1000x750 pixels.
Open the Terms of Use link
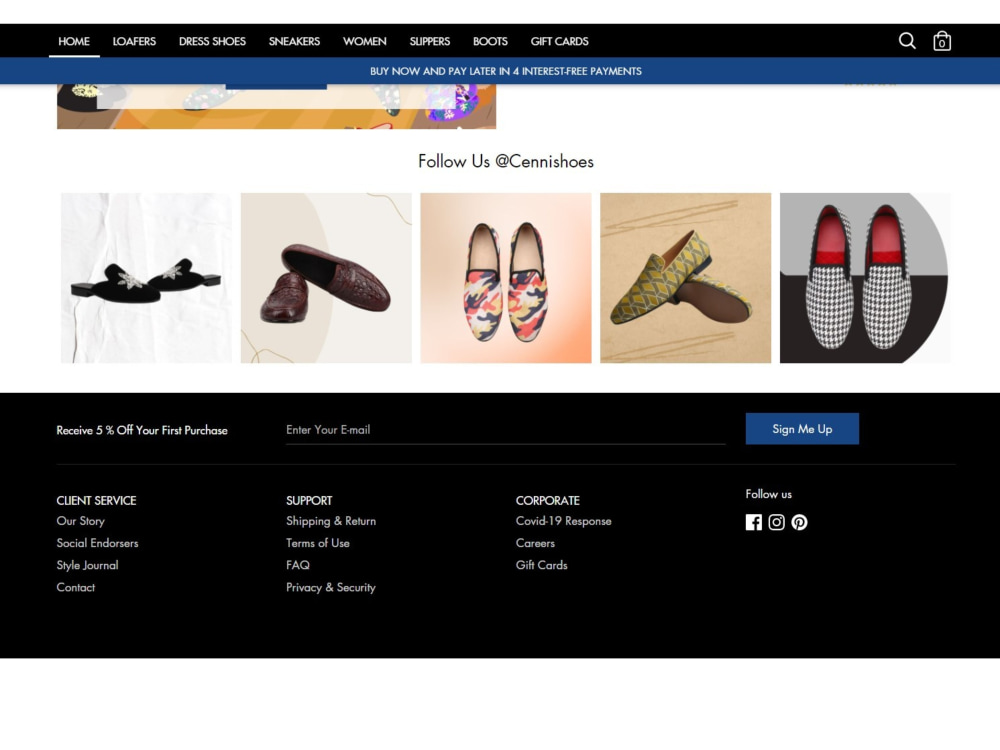coord(318,543)
